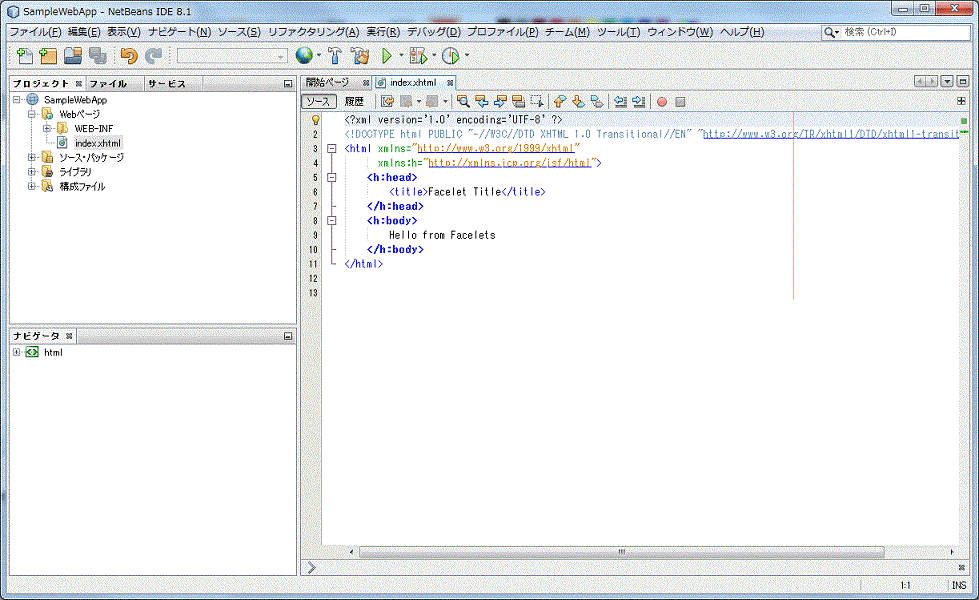The width and height of the screenshot is (979, 600).
Task: Click the New File toolbar icon
Action: [x=24, y=56]
